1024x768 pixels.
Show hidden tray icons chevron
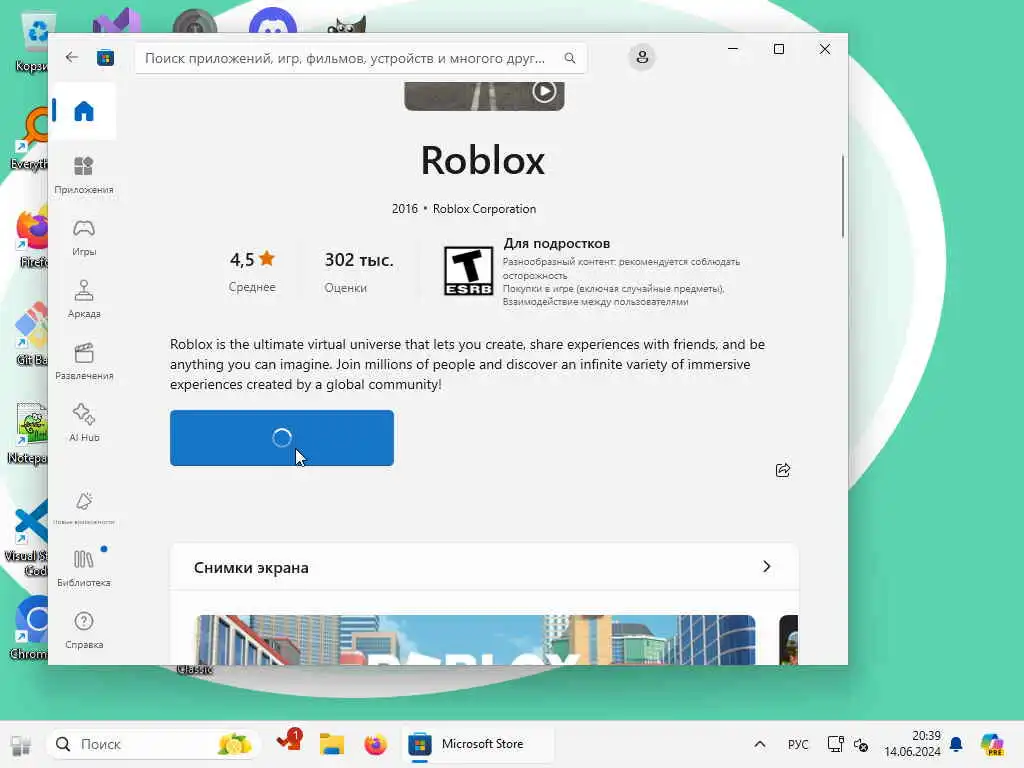[x=760, y=744]
